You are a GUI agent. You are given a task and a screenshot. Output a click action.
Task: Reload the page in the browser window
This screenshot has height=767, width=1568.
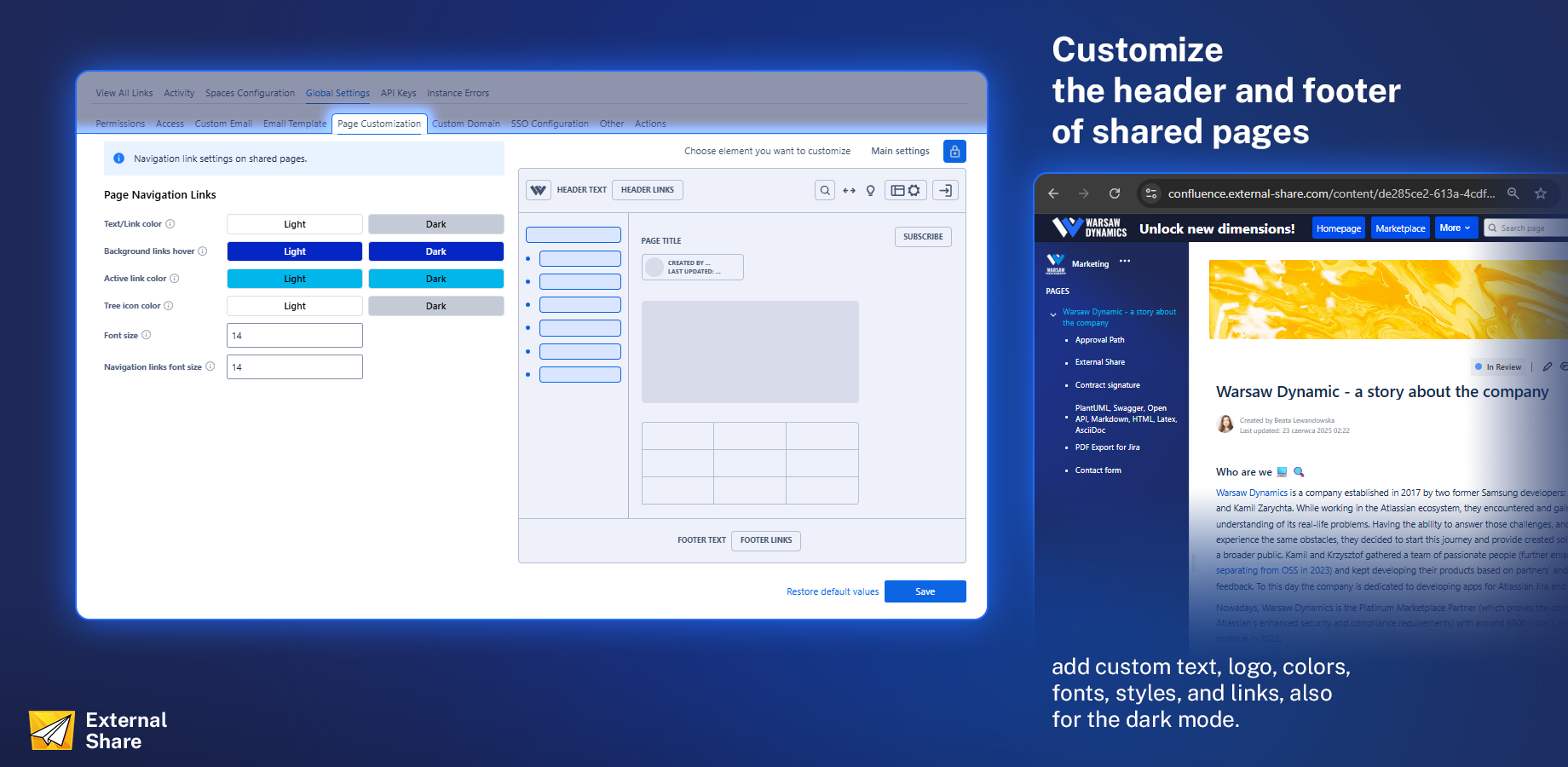(x=1115, y=193)
